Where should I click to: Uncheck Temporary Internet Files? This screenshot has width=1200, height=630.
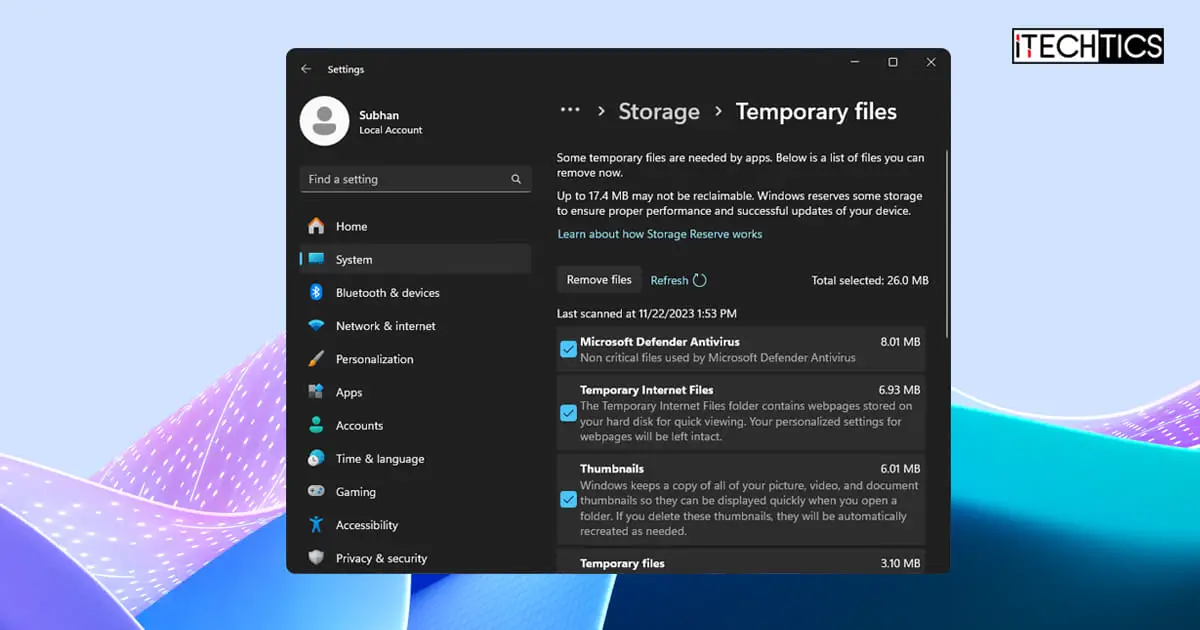click(568, 413)
